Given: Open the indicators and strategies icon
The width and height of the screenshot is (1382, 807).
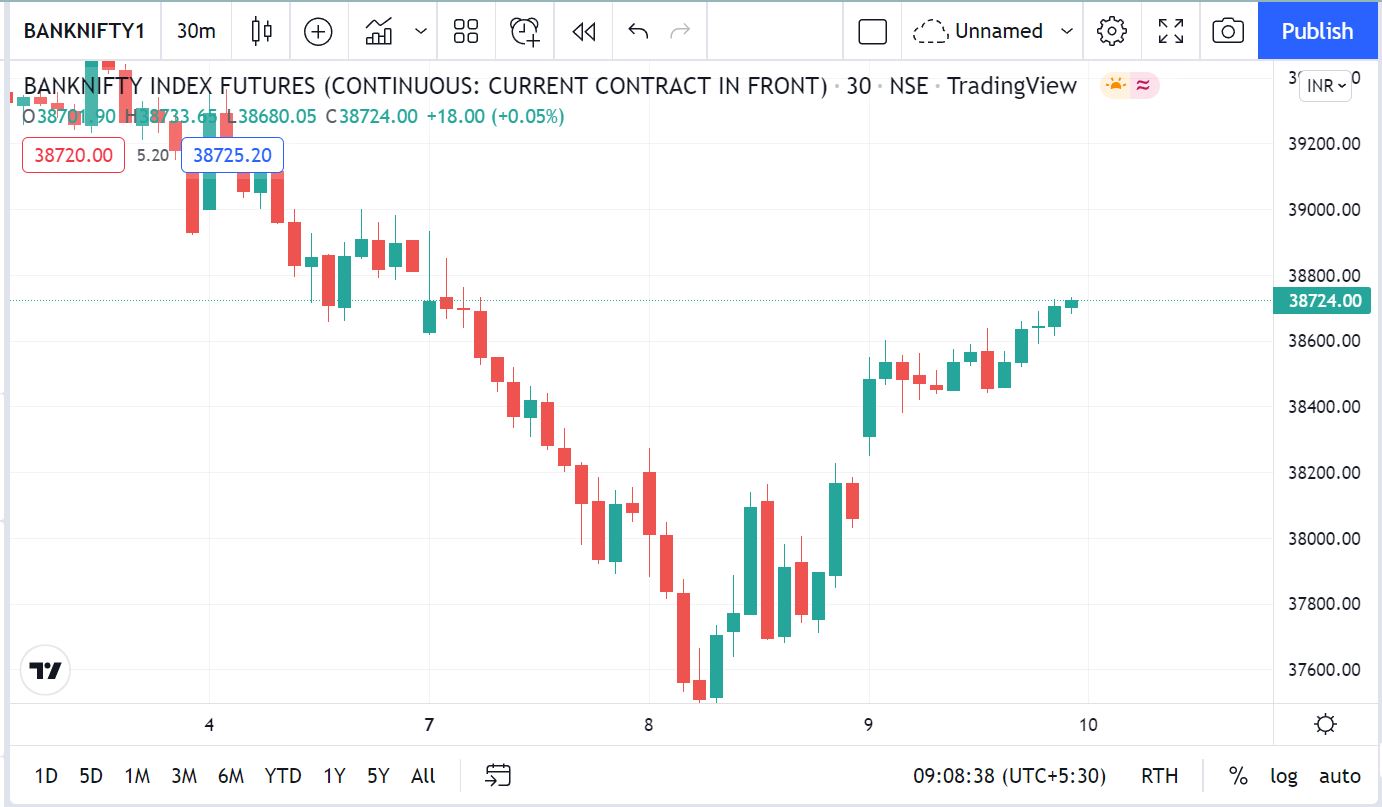Looking at the screenshot, I should point(379,31).
